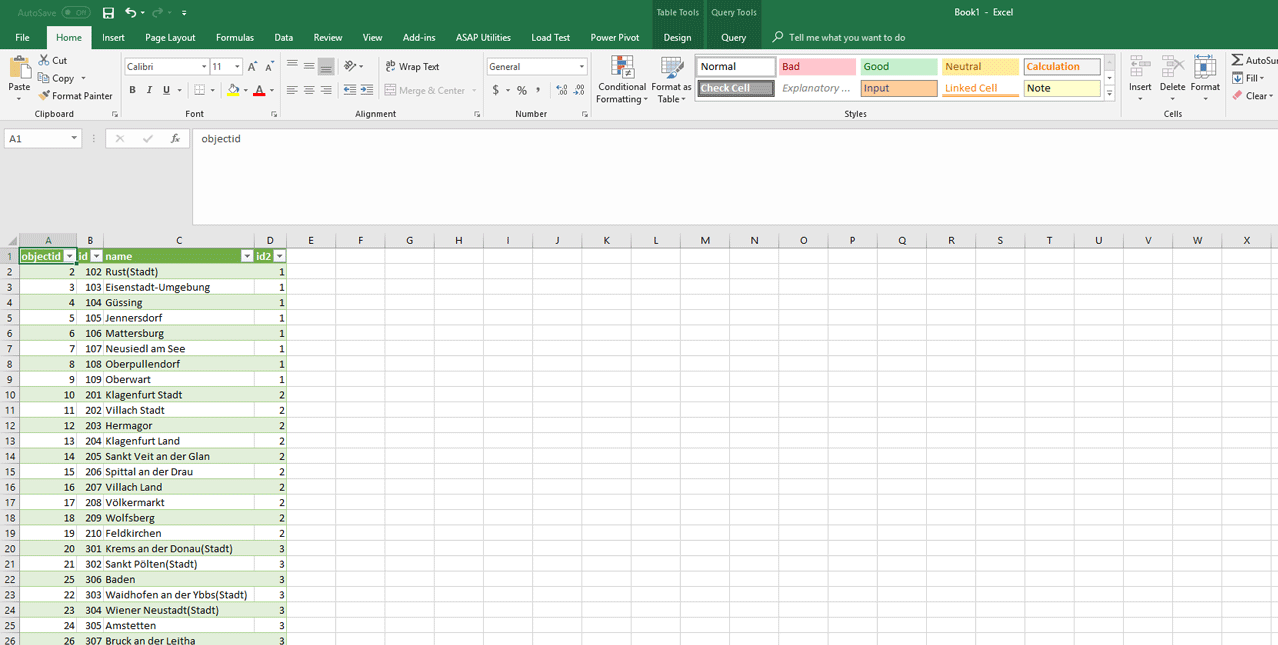1278x645 pixels.
Task: Click the Orientation text-angle icon
Action: click(x=350, y=66)
